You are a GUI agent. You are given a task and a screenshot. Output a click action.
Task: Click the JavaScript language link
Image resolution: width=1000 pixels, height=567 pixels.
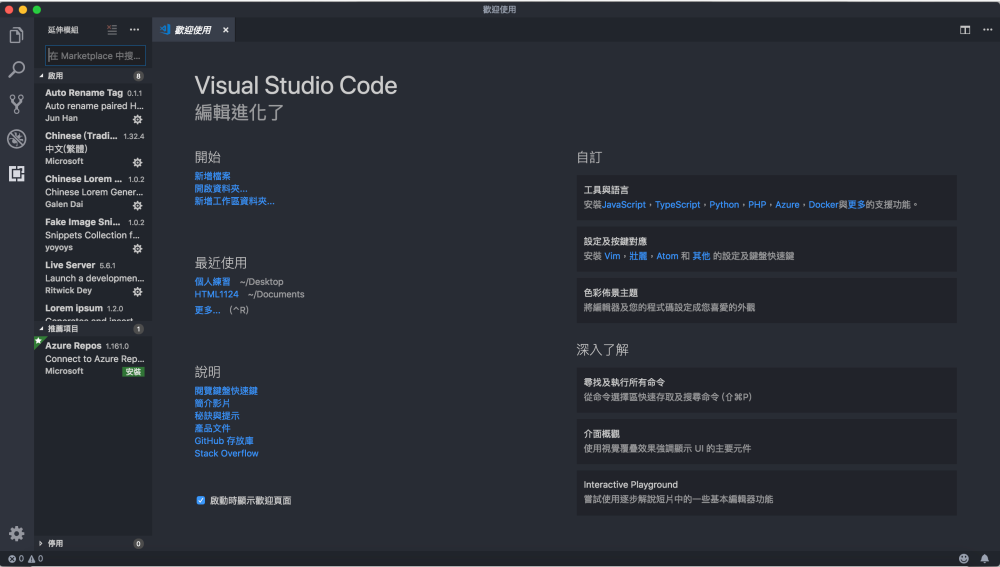(624, 205)
